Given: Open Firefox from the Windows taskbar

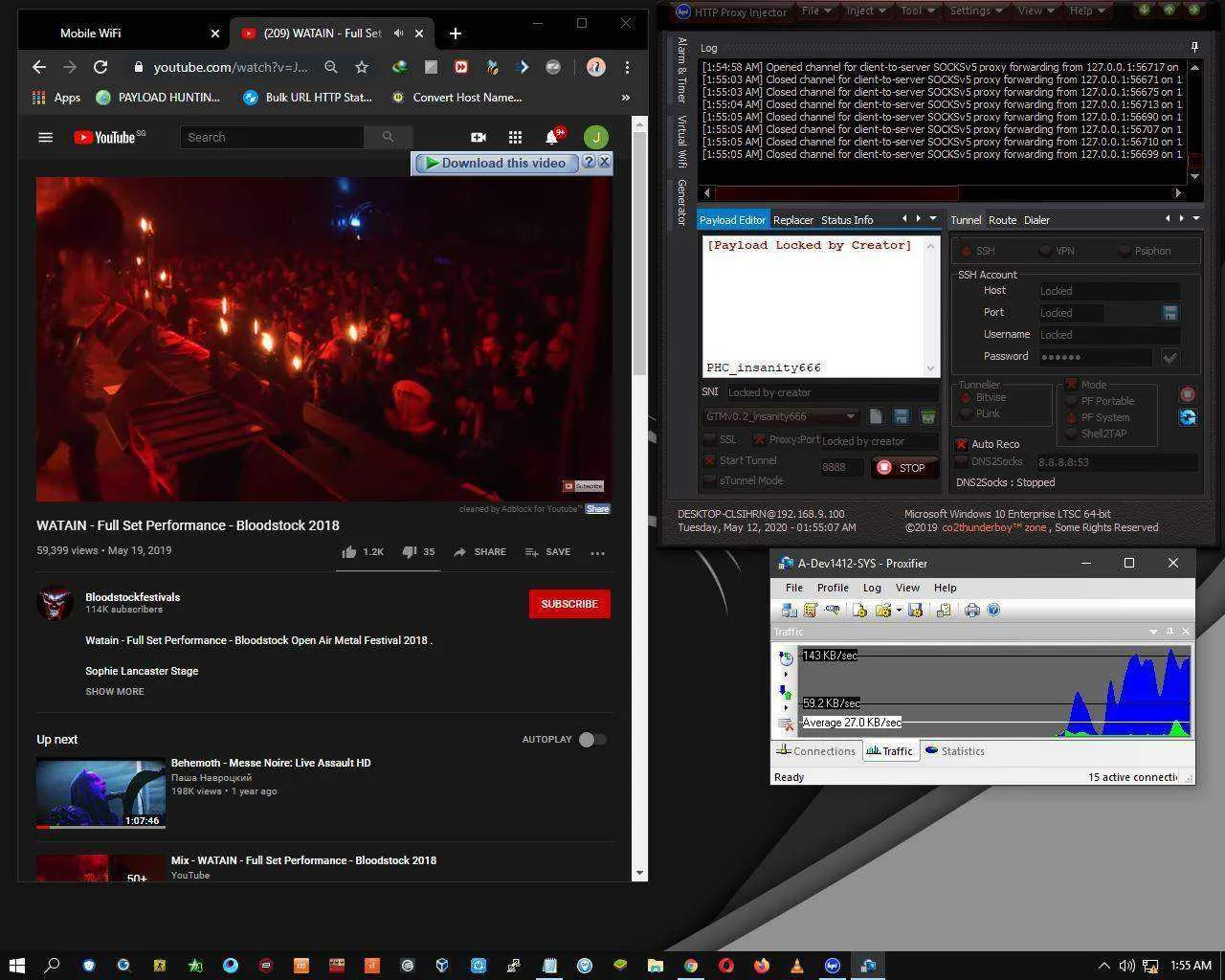Looking at the screenshot, I should pyautogui.click(x=762, y=966).
